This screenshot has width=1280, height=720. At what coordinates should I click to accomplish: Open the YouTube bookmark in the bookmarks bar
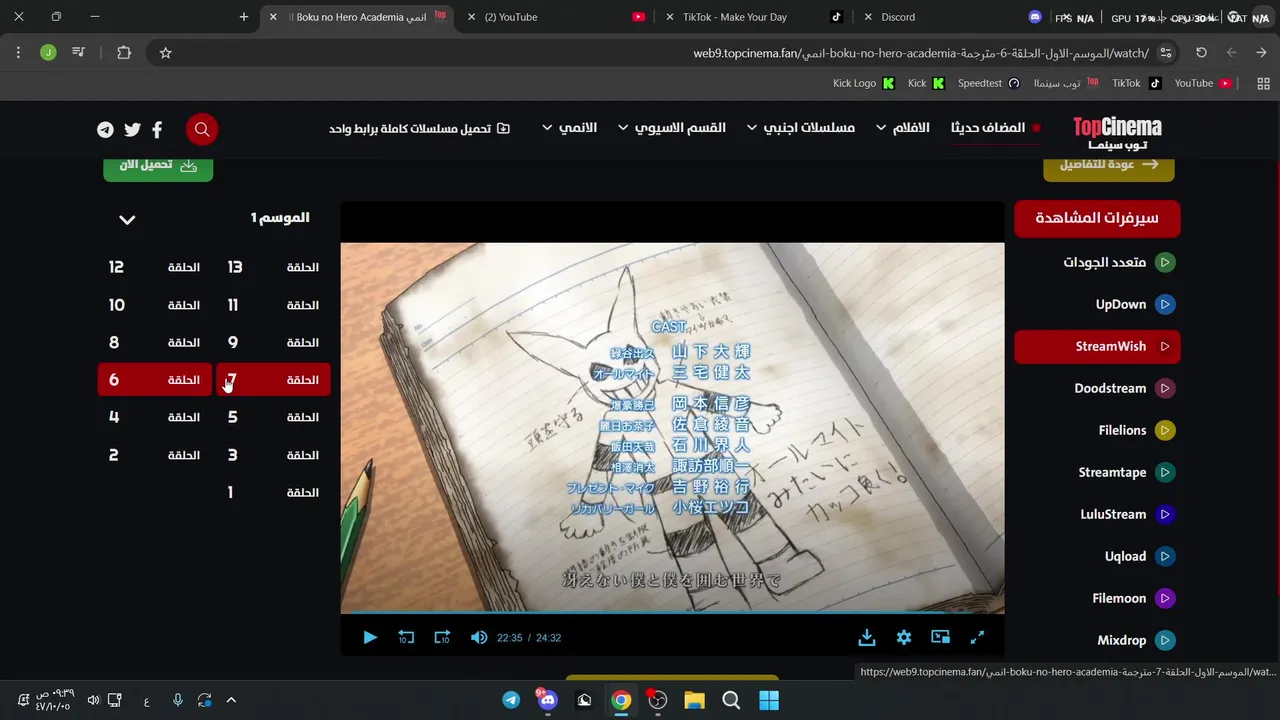(1202, 84)
